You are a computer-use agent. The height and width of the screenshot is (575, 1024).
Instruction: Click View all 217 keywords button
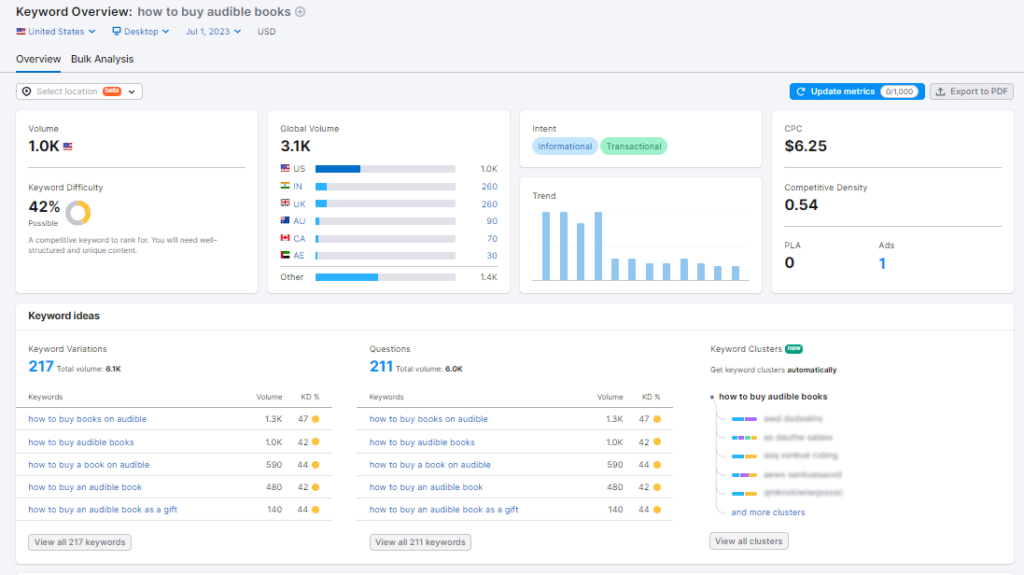coord(80,542)
